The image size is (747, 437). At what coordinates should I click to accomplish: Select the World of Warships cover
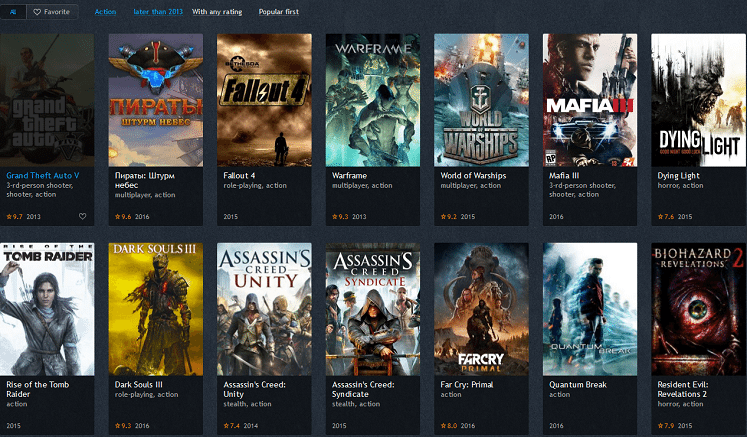pos(481,100)
